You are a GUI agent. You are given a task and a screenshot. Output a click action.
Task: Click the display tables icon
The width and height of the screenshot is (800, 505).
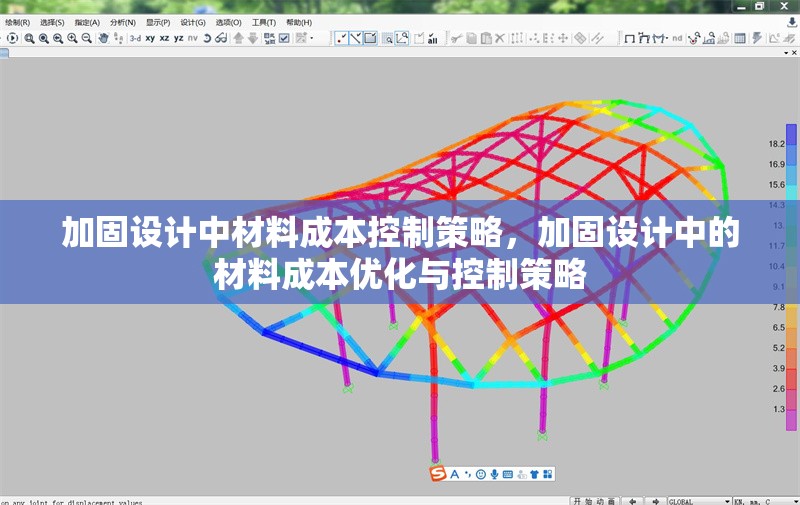(x=739, y=38)
